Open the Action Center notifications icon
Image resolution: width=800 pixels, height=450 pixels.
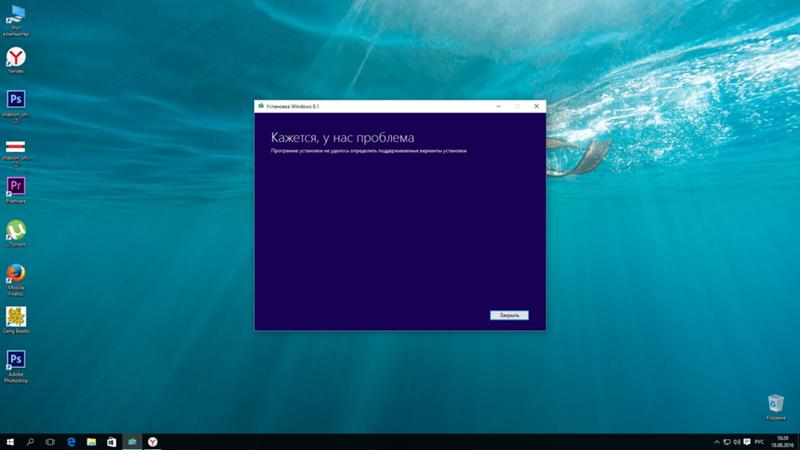pos(746,442)
